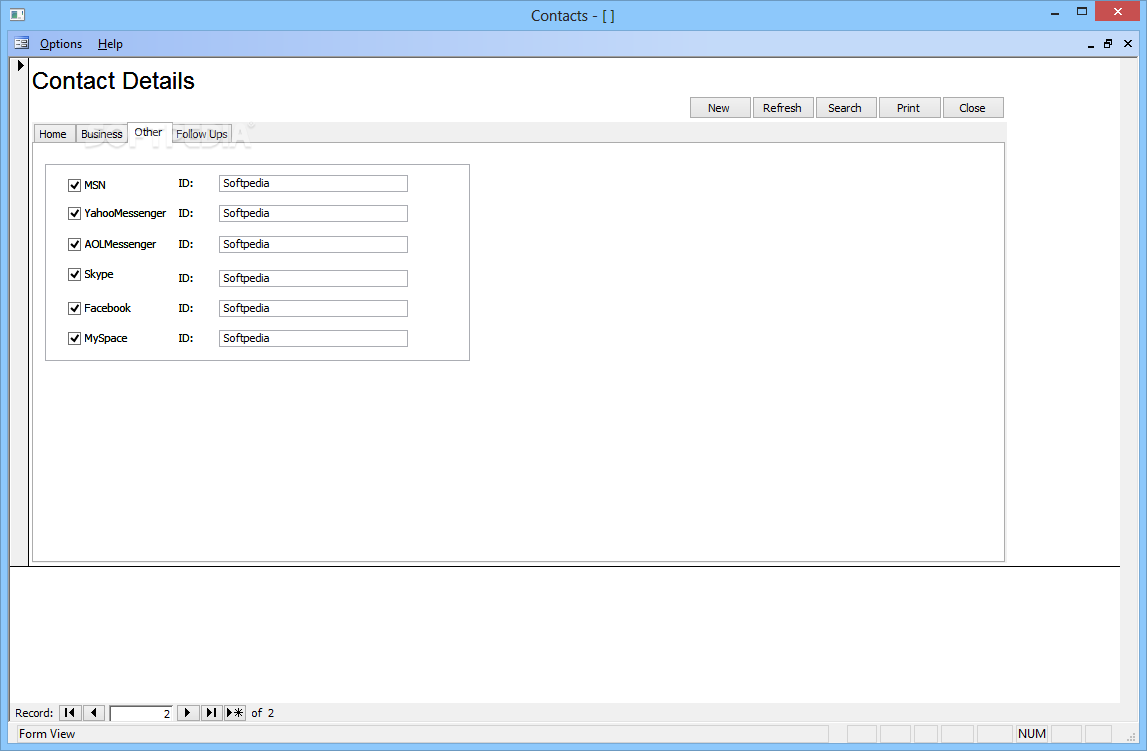Go to the next record
1147x751 pixels.
pos(188,712)
